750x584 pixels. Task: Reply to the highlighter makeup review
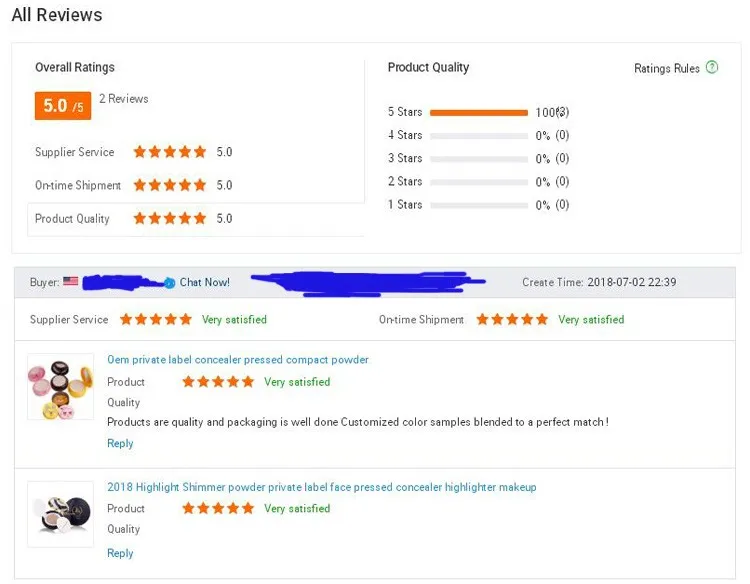coord(120,553)
